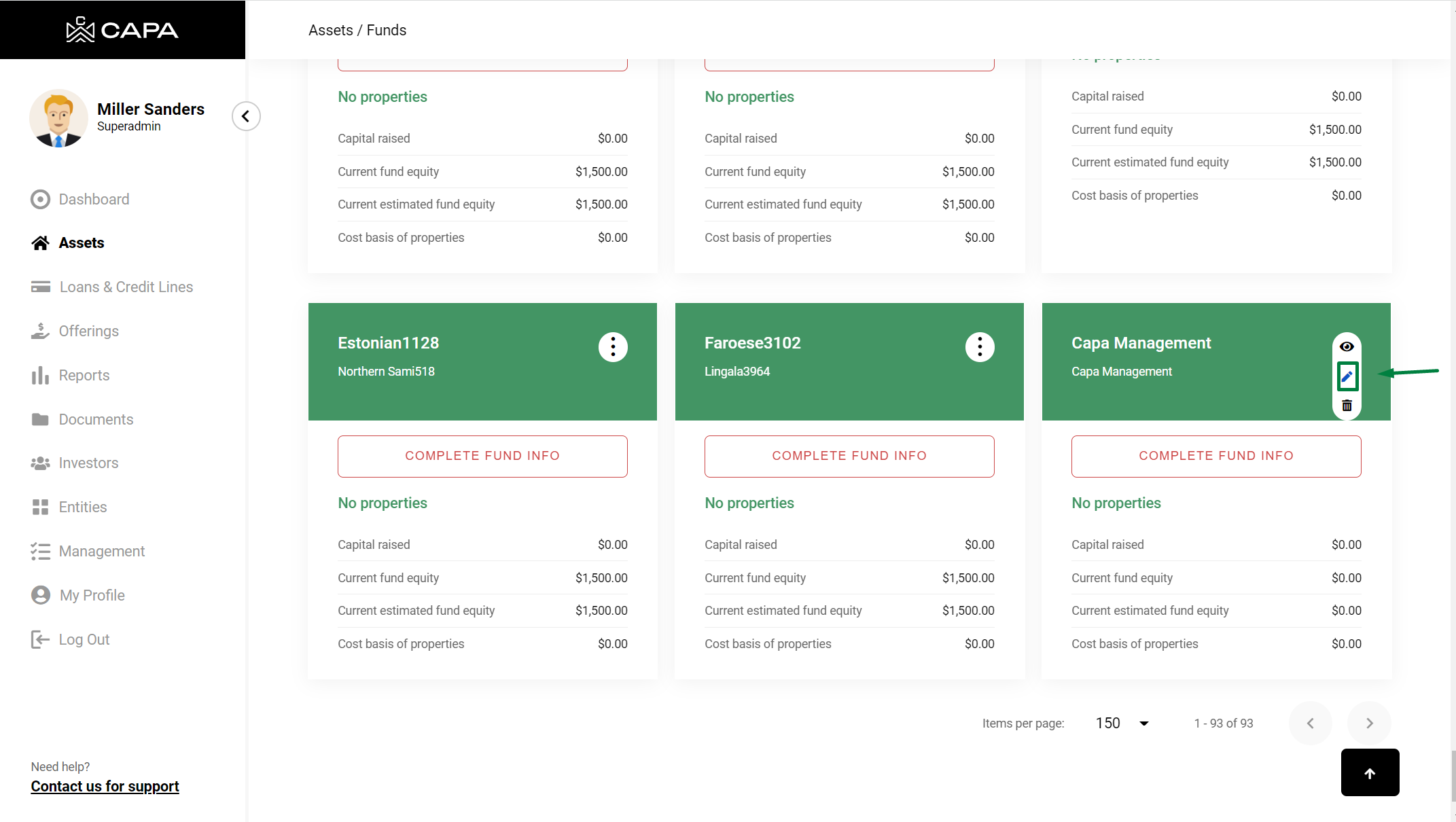Viewport: 1456px width, 822px height.
Task: Click the pencil edit icon on Capa Management
Action: 1347,376
